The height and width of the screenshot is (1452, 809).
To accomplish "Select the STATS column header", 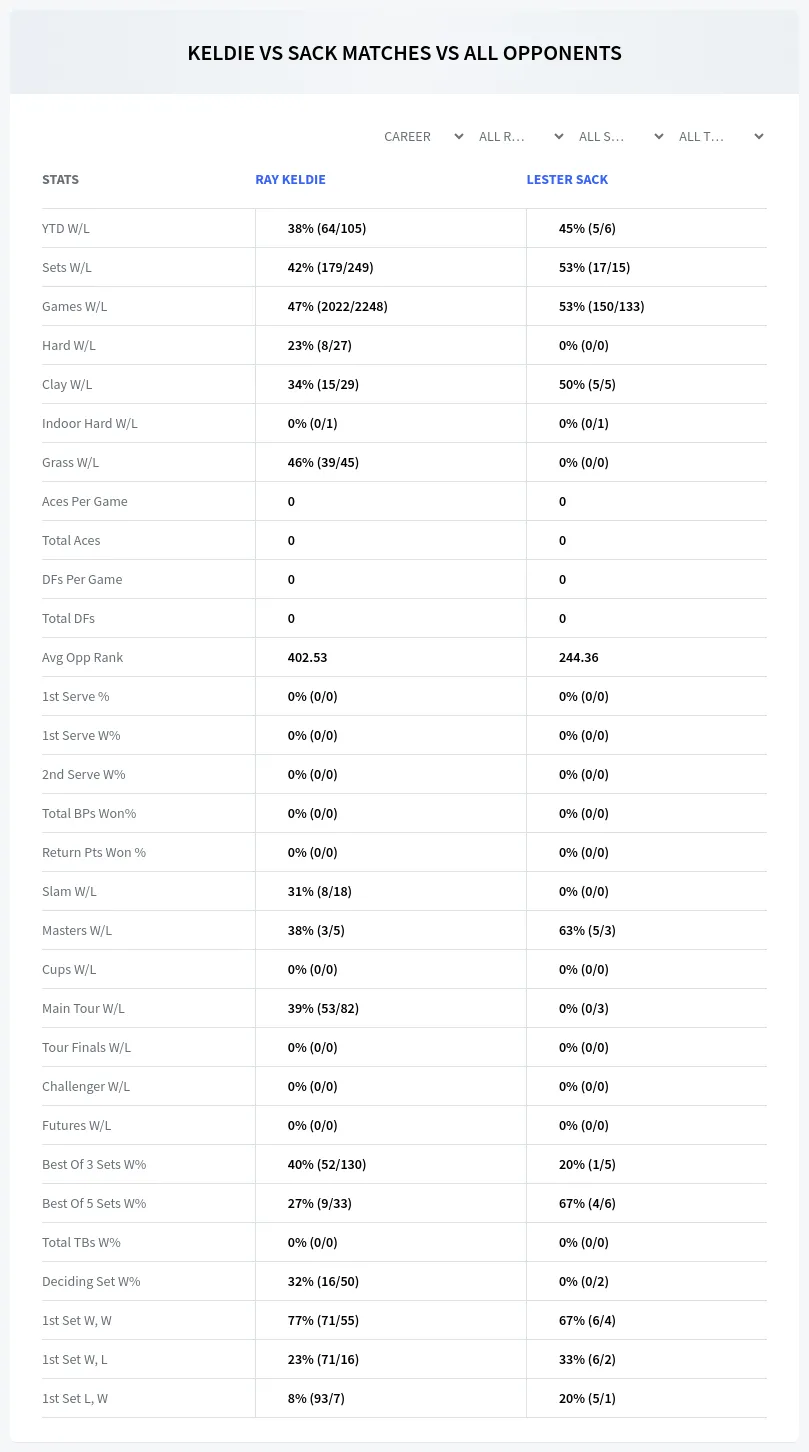I will (x=60, y=180).
